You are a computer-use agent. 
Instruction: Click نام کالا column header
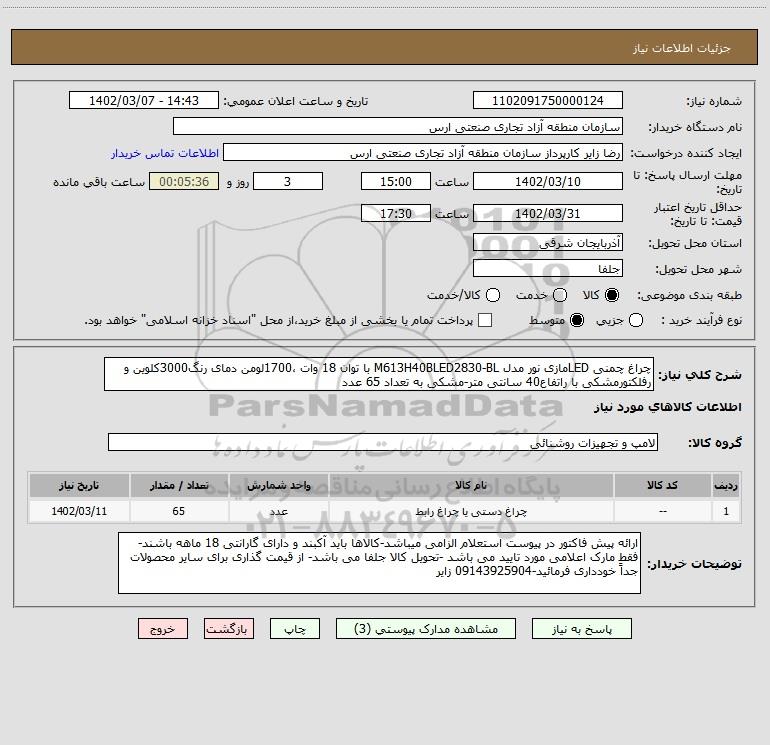click(471, 485)
